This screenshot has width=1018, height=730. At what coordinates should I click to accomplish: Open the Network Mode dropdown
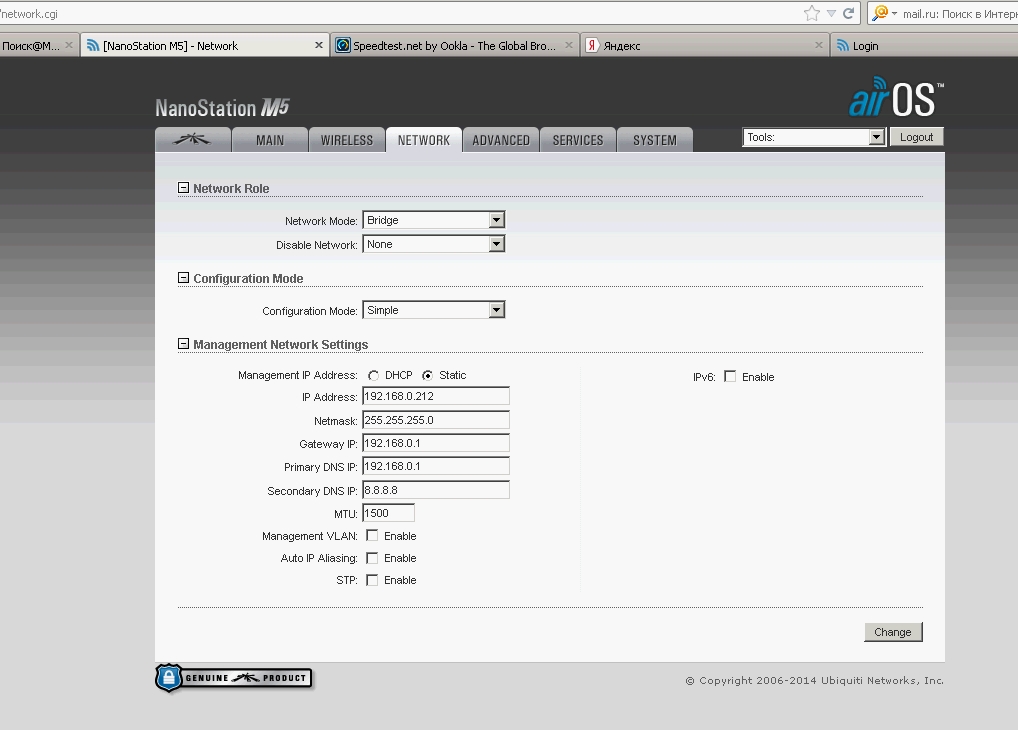tap(434, 220)
